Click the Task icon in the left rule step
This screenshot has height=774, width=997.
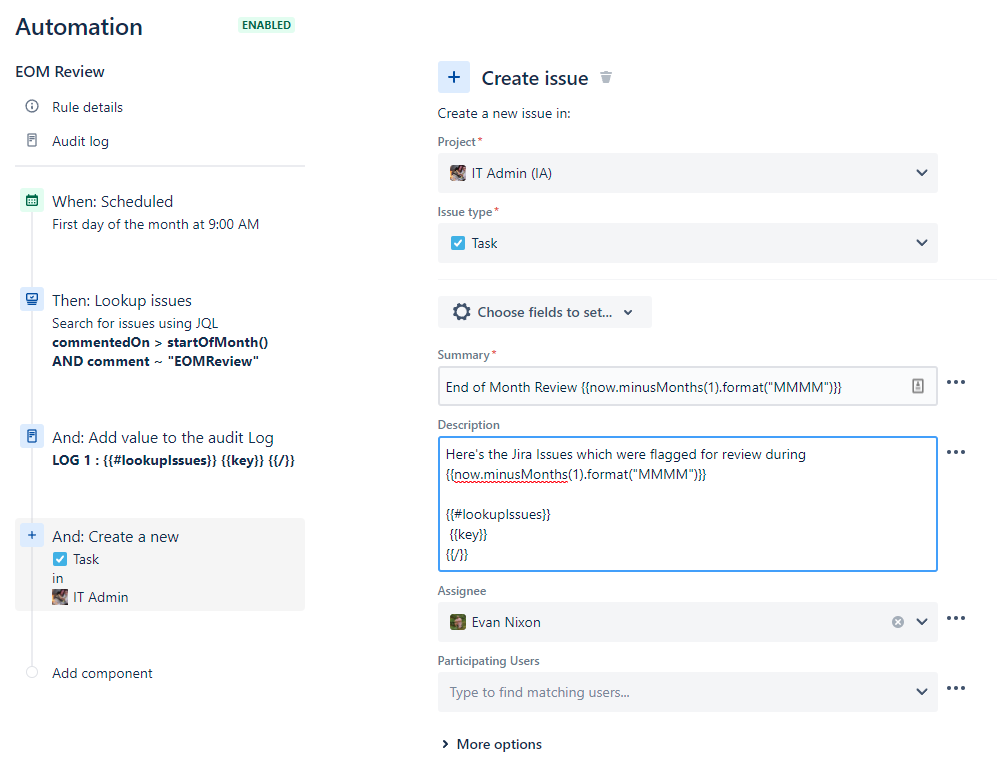point(60,559)
